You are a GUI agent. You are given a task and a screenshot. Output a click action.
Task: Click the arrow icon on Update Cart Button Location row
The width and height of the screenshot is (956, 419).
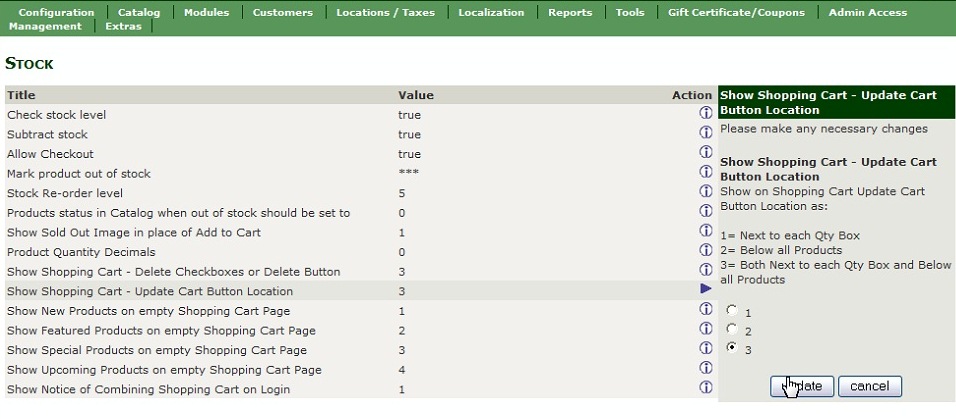click(x=706, y=288)
